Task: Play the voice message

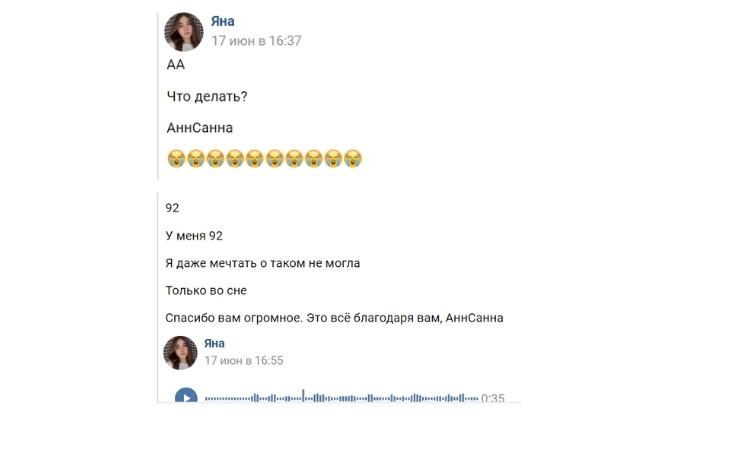Action: pos(186,396)
